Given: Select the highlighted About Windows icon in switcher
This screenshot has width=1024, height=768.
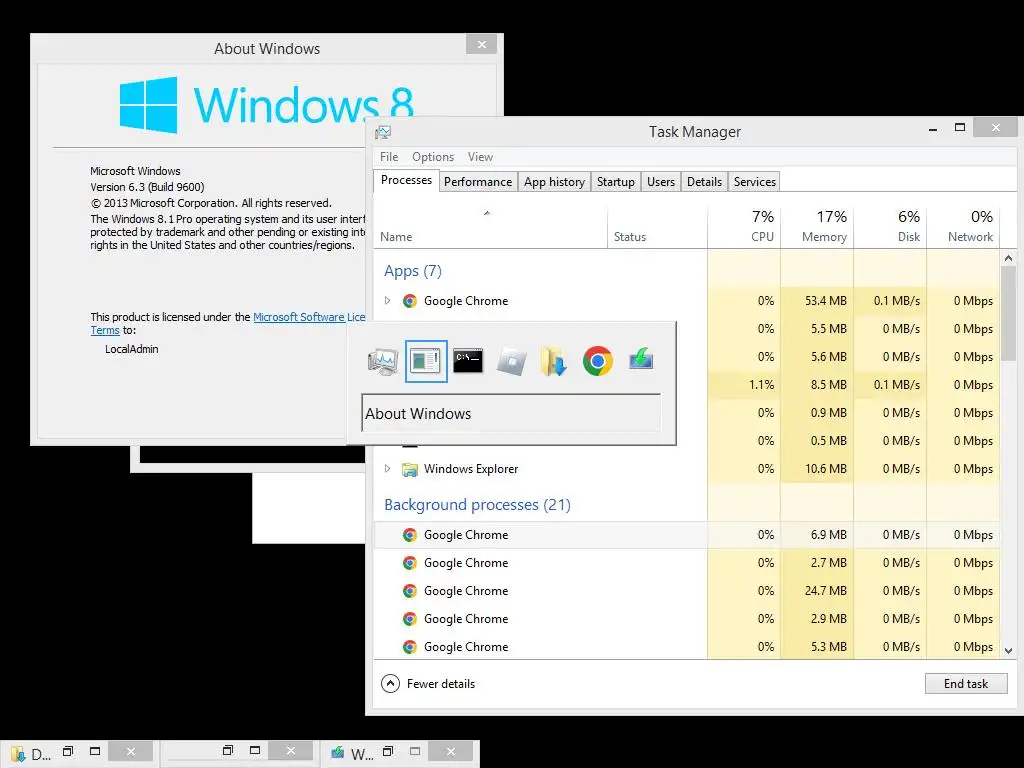Looking at the screenshot, I should point(426,361).
